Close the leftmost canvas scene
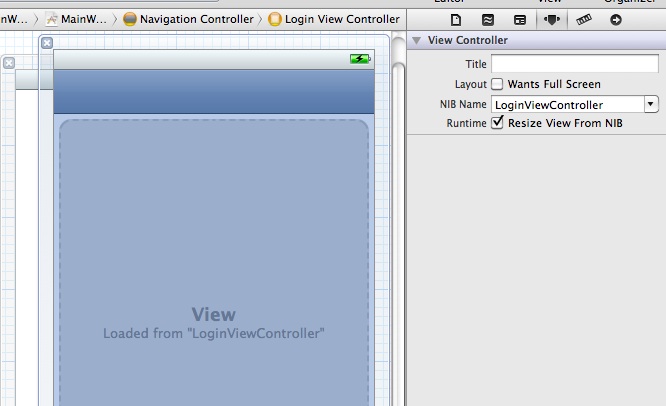The height and width of the screenshot is (406, 666). pos(9,63)
